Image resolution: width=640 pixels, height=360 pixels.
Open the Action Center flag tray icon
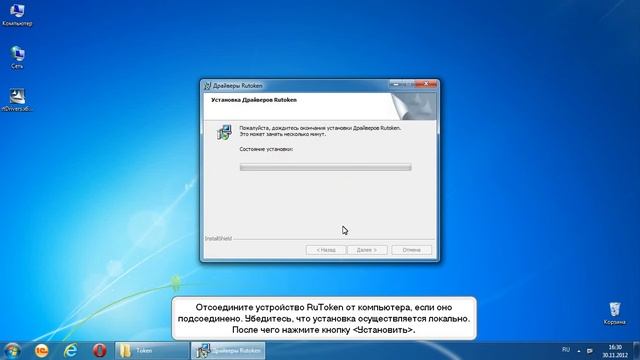click(590, 351)
